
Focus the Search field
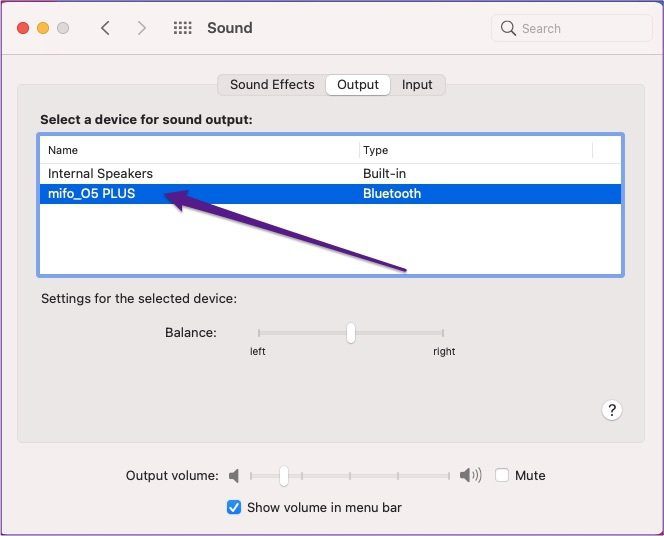(571, 28)
